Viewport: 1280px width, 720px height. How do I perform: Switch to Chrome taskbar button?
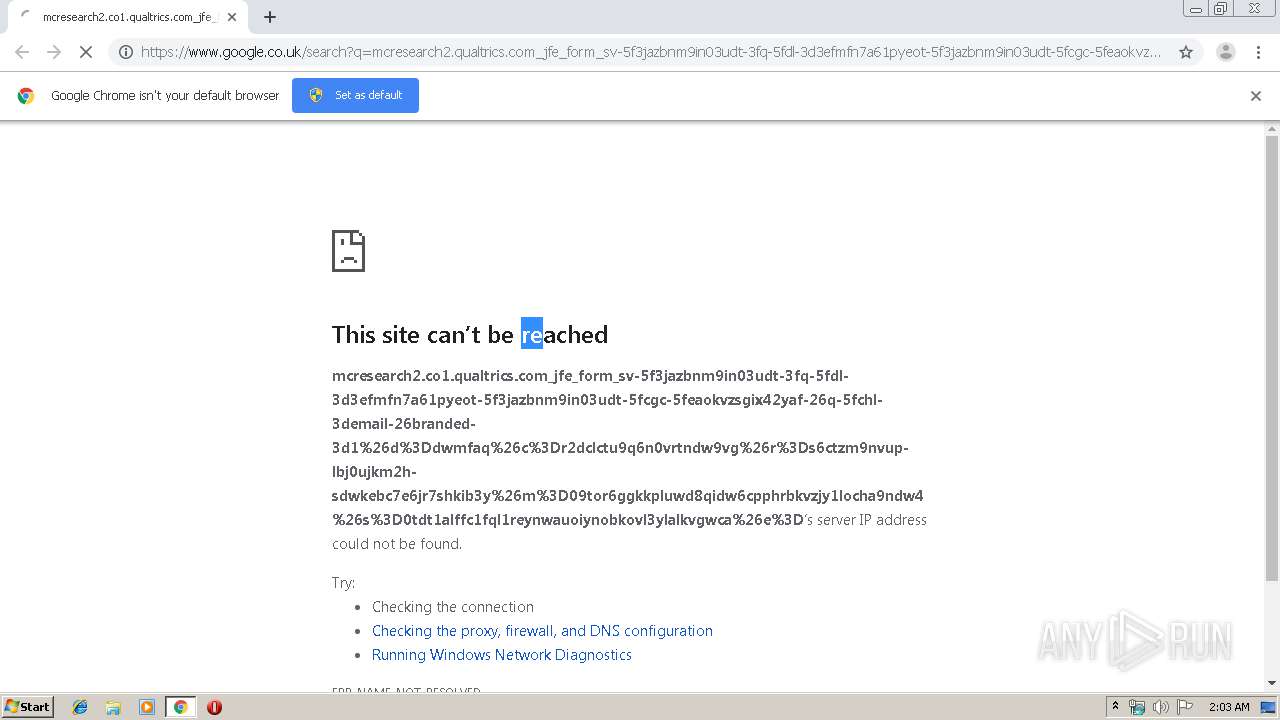pos(180,707)
